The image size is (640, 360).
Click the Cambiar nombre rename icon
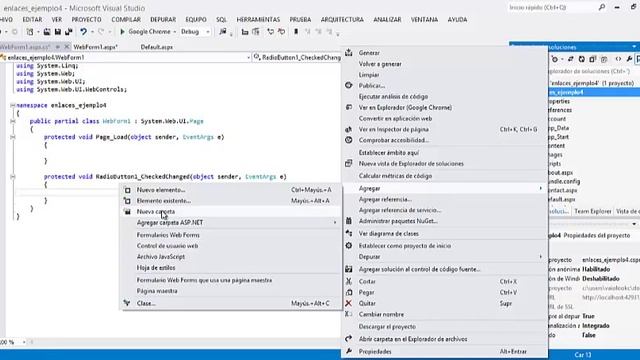click(349, 314)
